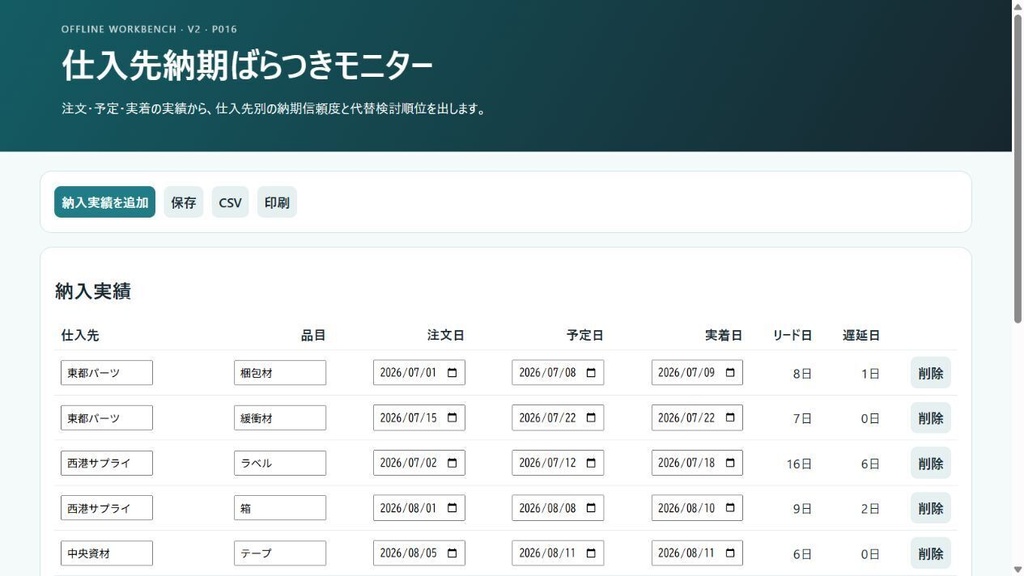The width and height of the screenshot is (1024, 576).
Task: Export data with the CSV button
Action: [230, 202]
